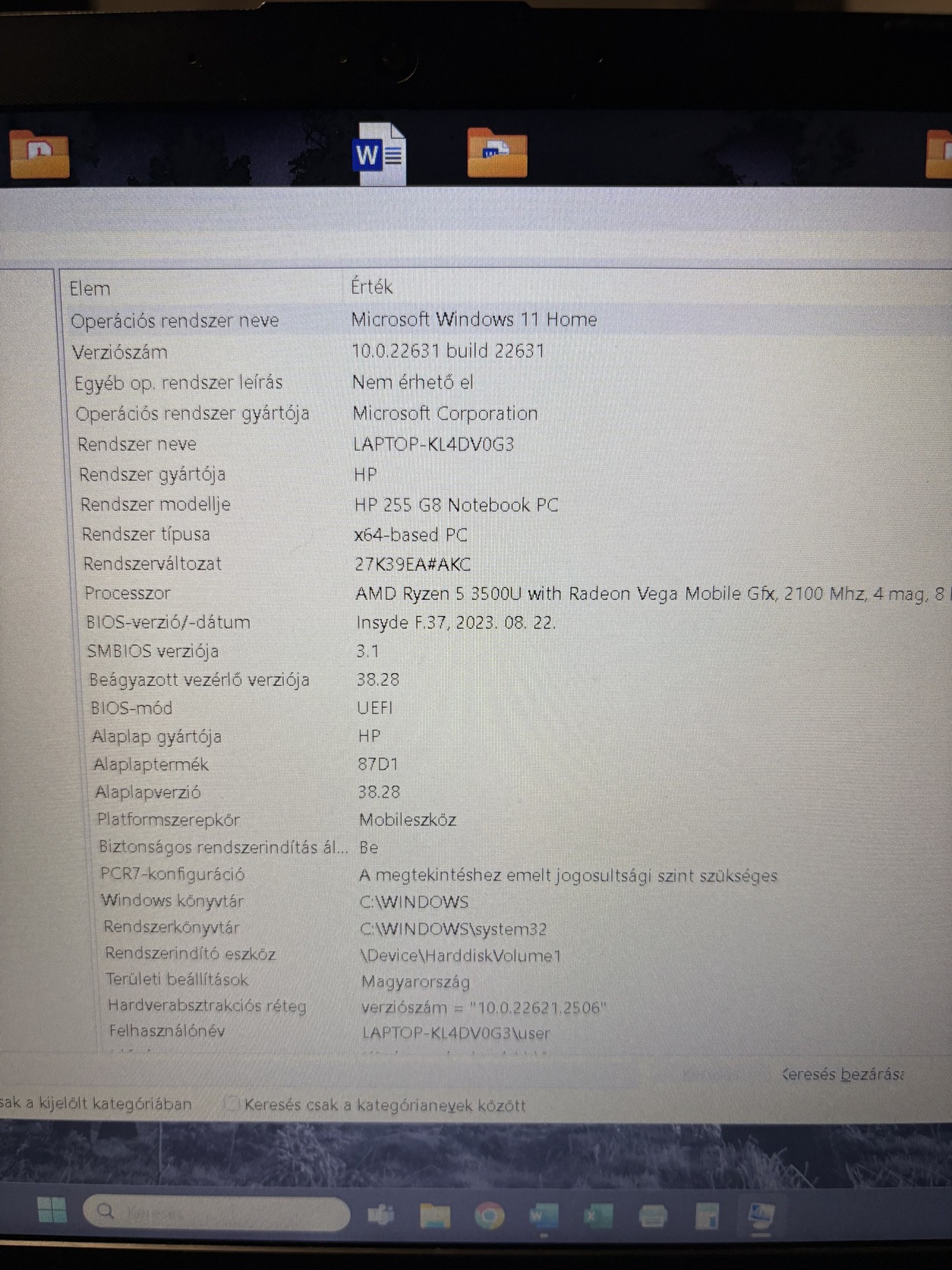This screenshot has width=952, height=1270.
Task: Open Microsoft Teams from the taskbar
Action: [380, 1215]
